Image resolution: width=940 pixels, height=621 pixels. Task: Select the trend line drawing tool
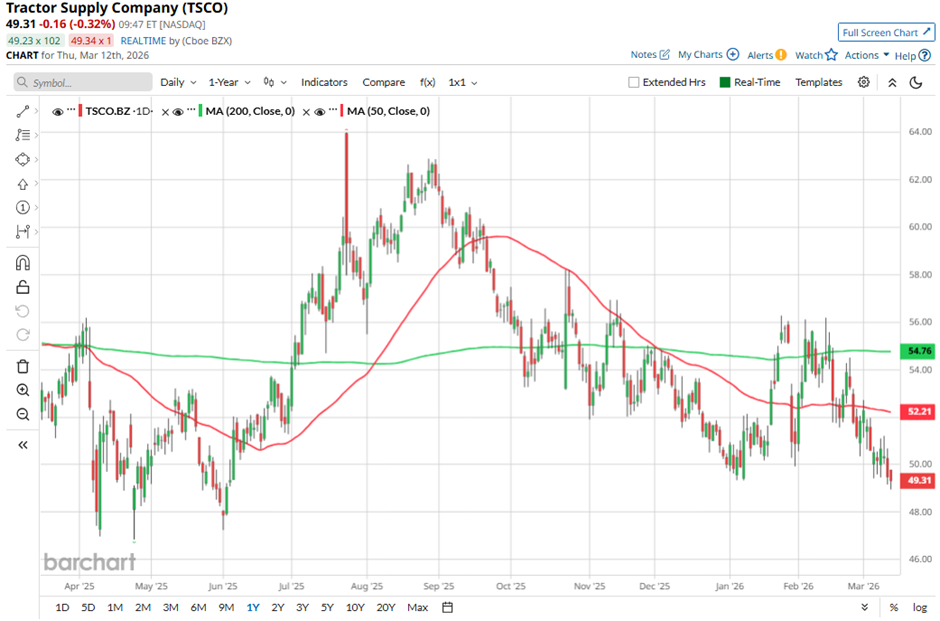(22, 111)
